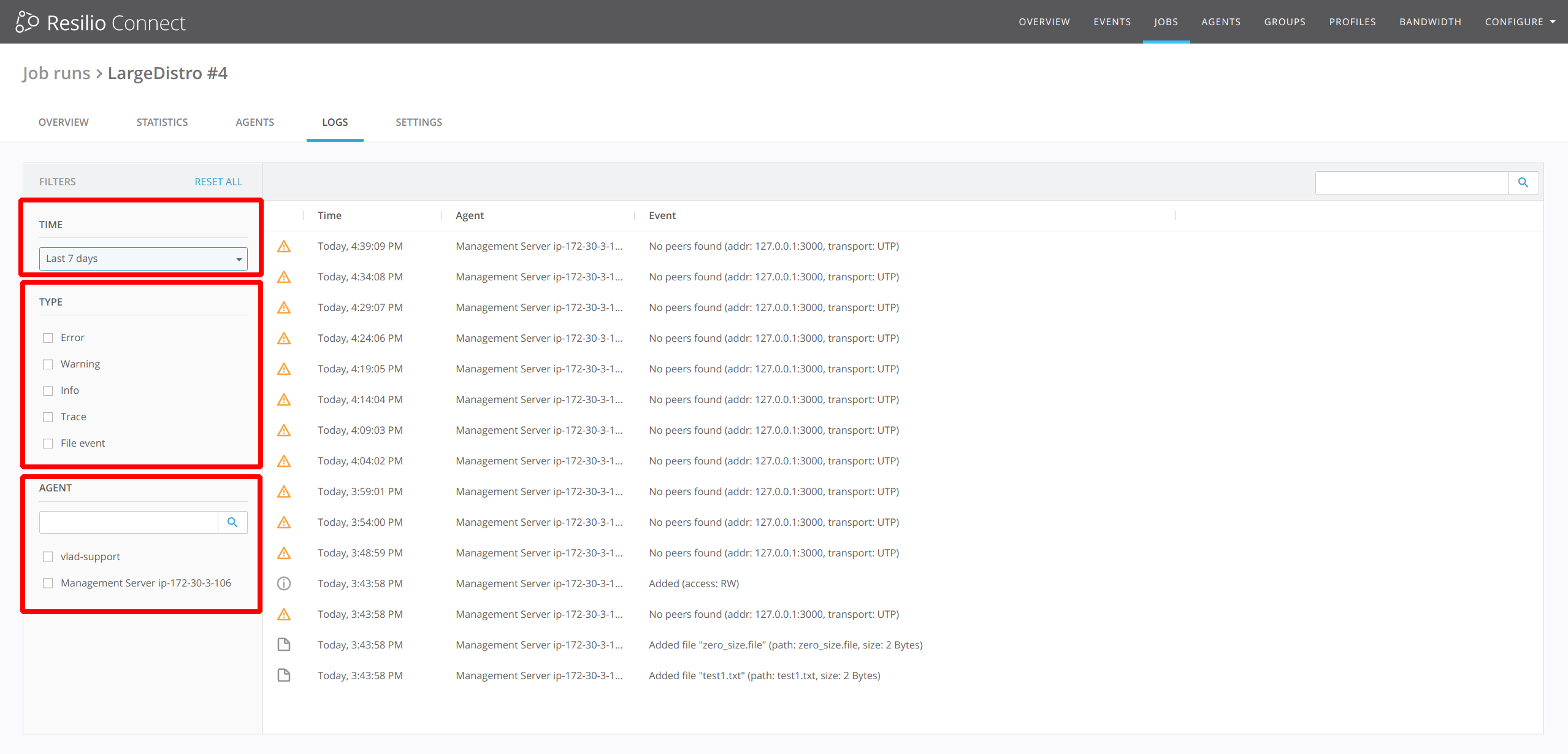Click the log search magnifier icon
Screen dimensions: 1568x754
[1523, 182]
